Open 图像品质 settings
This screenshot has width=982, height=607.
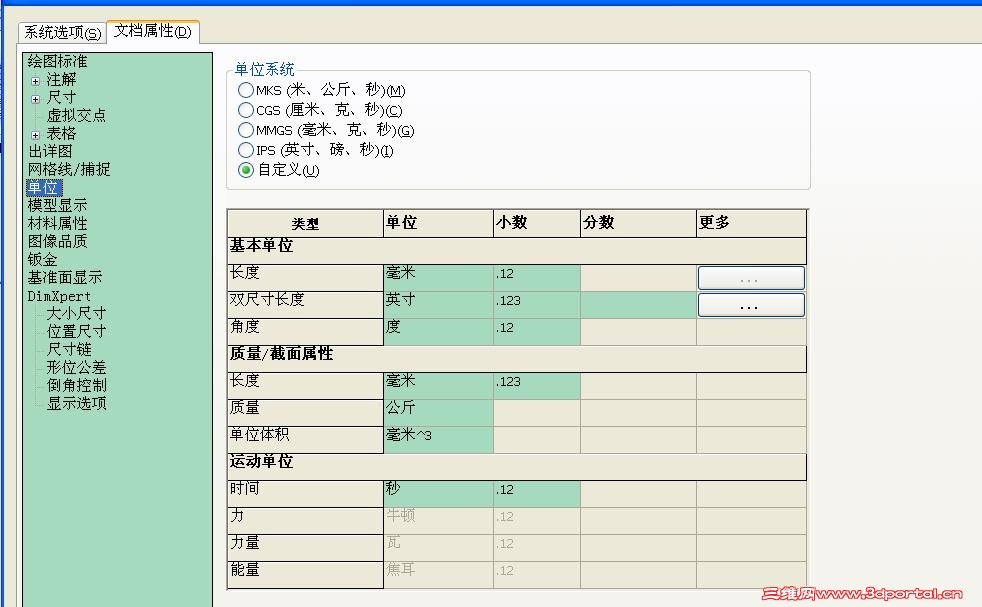point(57,241)
